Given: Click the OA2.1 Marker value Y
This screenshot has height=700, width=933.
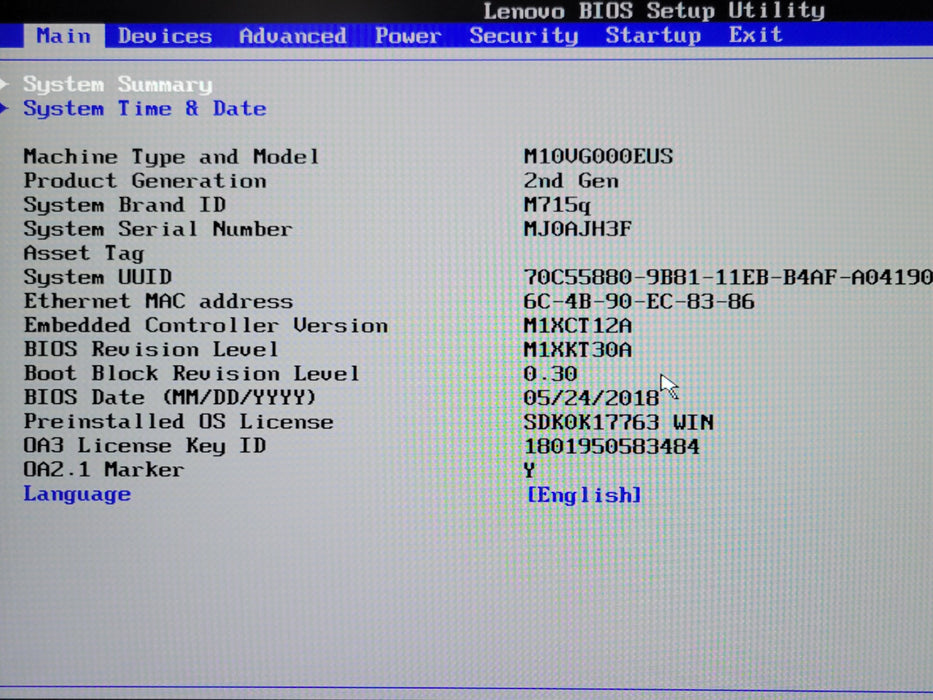Looking at the screenshot, I should (530, 470).
